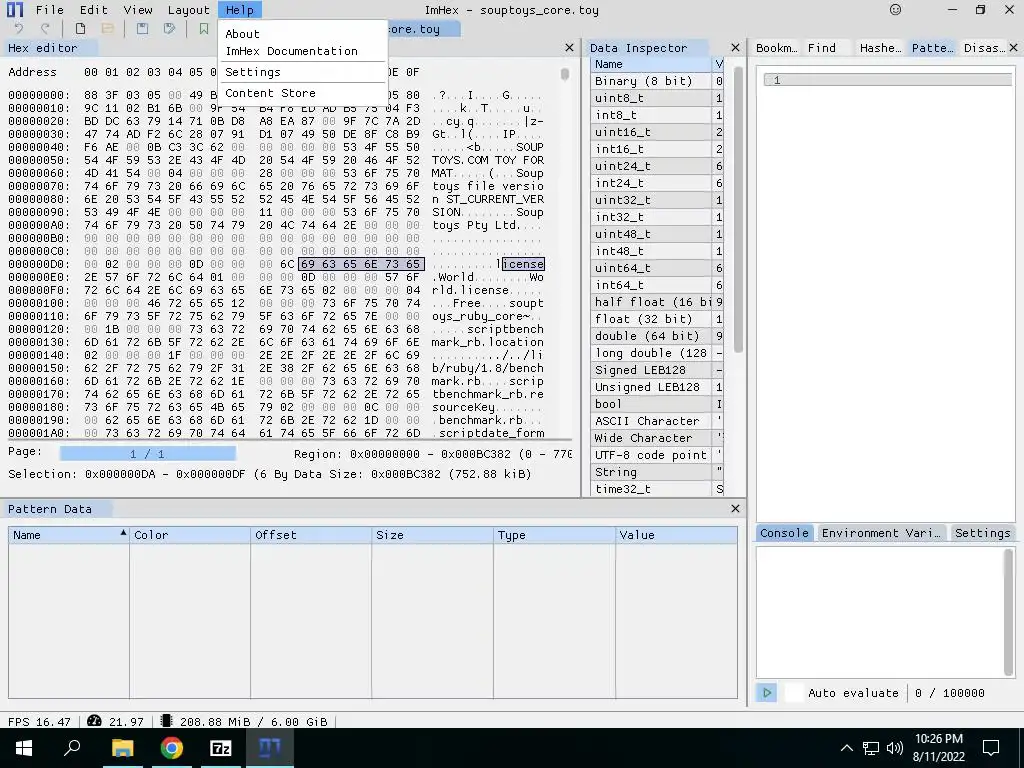This screenshot has width=1024, height=768.
Task: Open the Layout menu
Action: click(189, 10)
